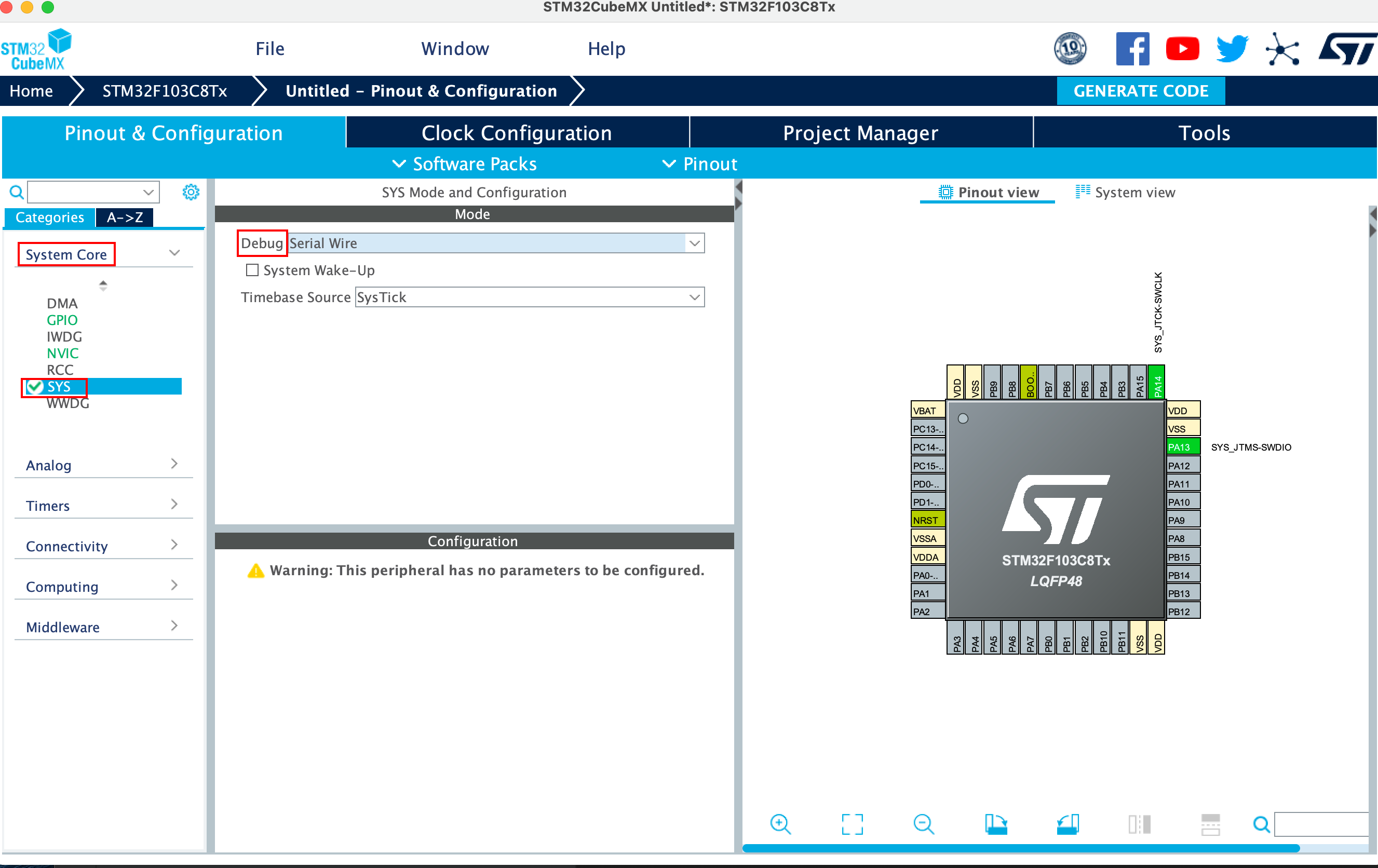Image resolution: width=1378 pixels, height=868 pixels.
Task: Open the YouTube icon link
Action: [x=1182, y=49]
